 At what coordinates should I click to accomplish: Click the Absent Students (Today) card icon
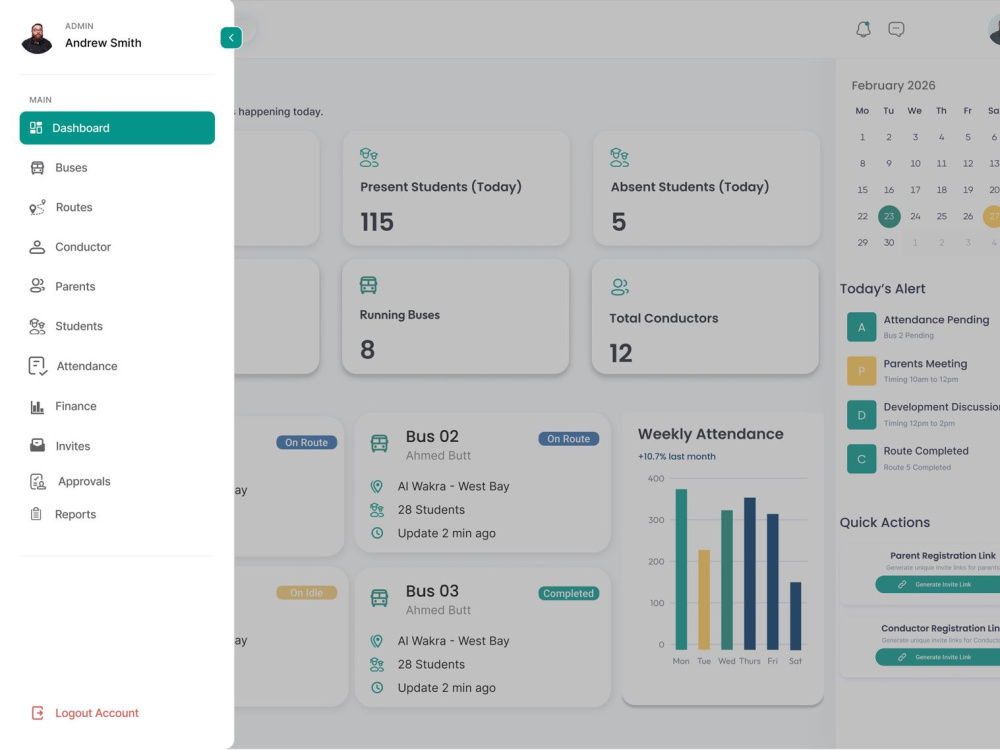(x=619, y=158)
